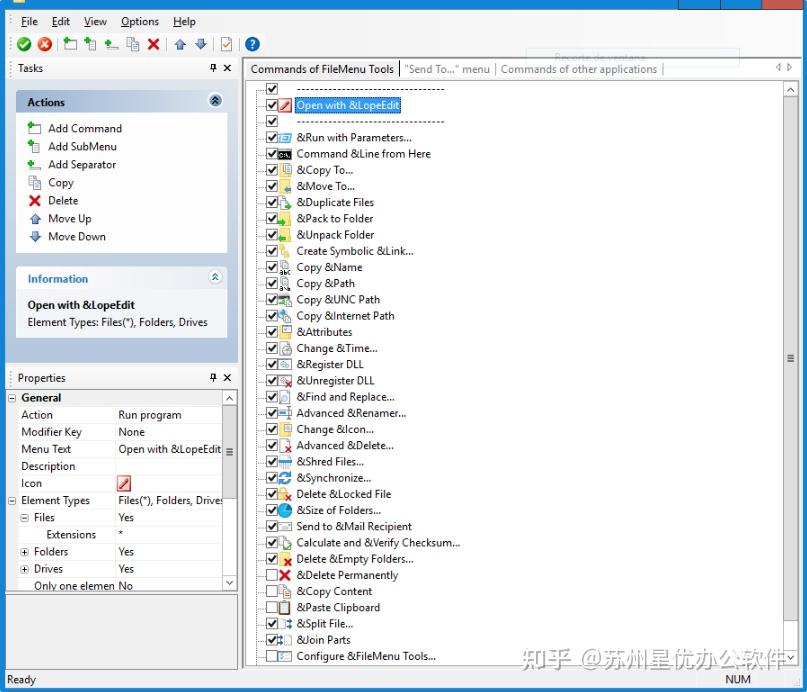807x692 pixels.
Task: Collapse the Information section chevron
Action: tap(215, 277)
